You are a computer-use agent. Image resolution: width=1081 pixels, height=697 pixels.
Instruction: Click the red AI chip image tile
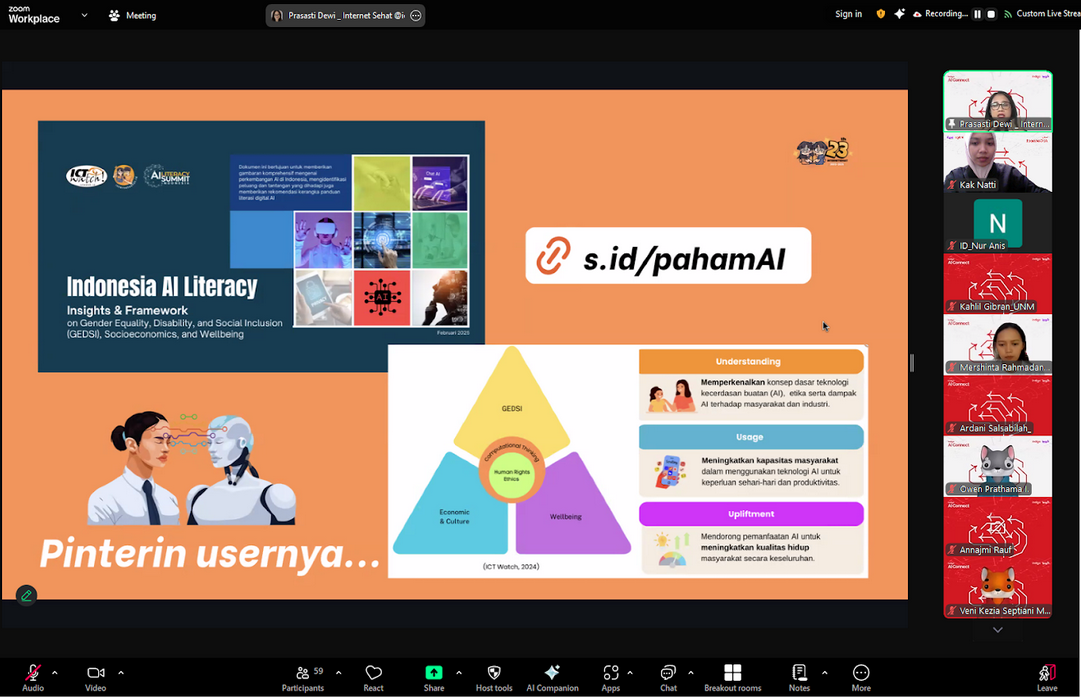pos(382,298)
